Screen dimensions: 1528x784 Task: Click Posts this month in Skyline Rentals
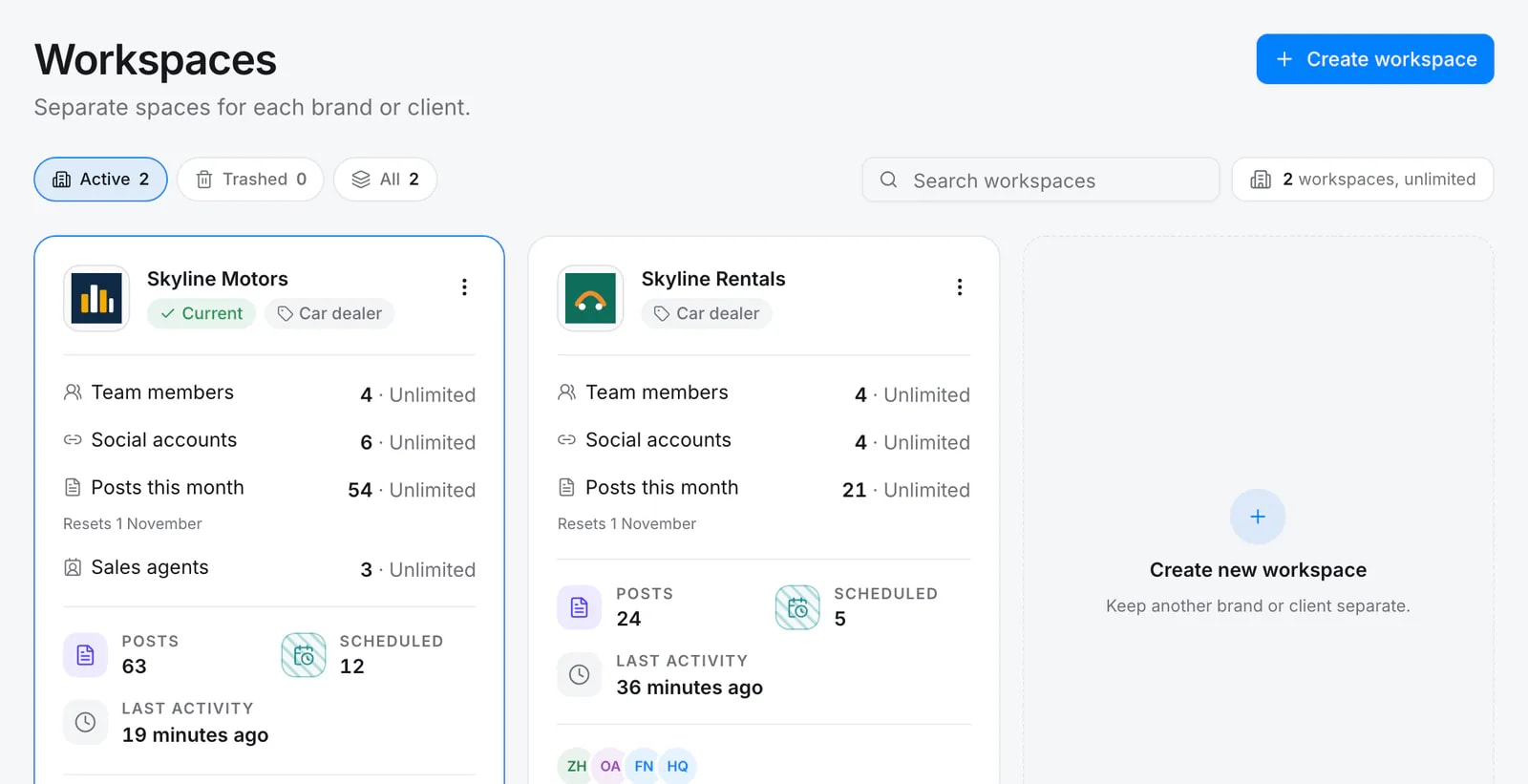click(764, 489)
